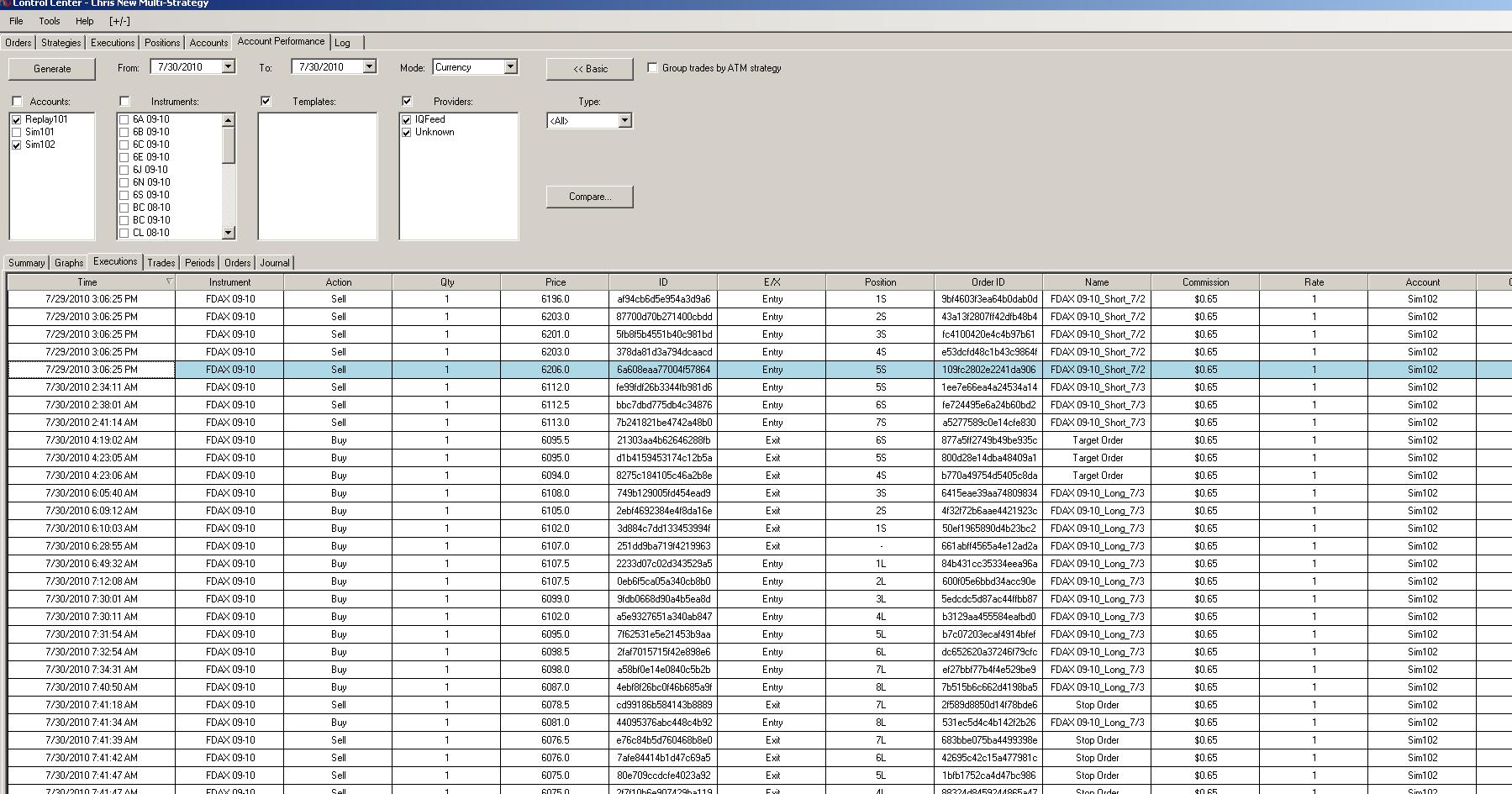Sort by the Rate column header
1512x794 pixels.
coord(1314,282)
